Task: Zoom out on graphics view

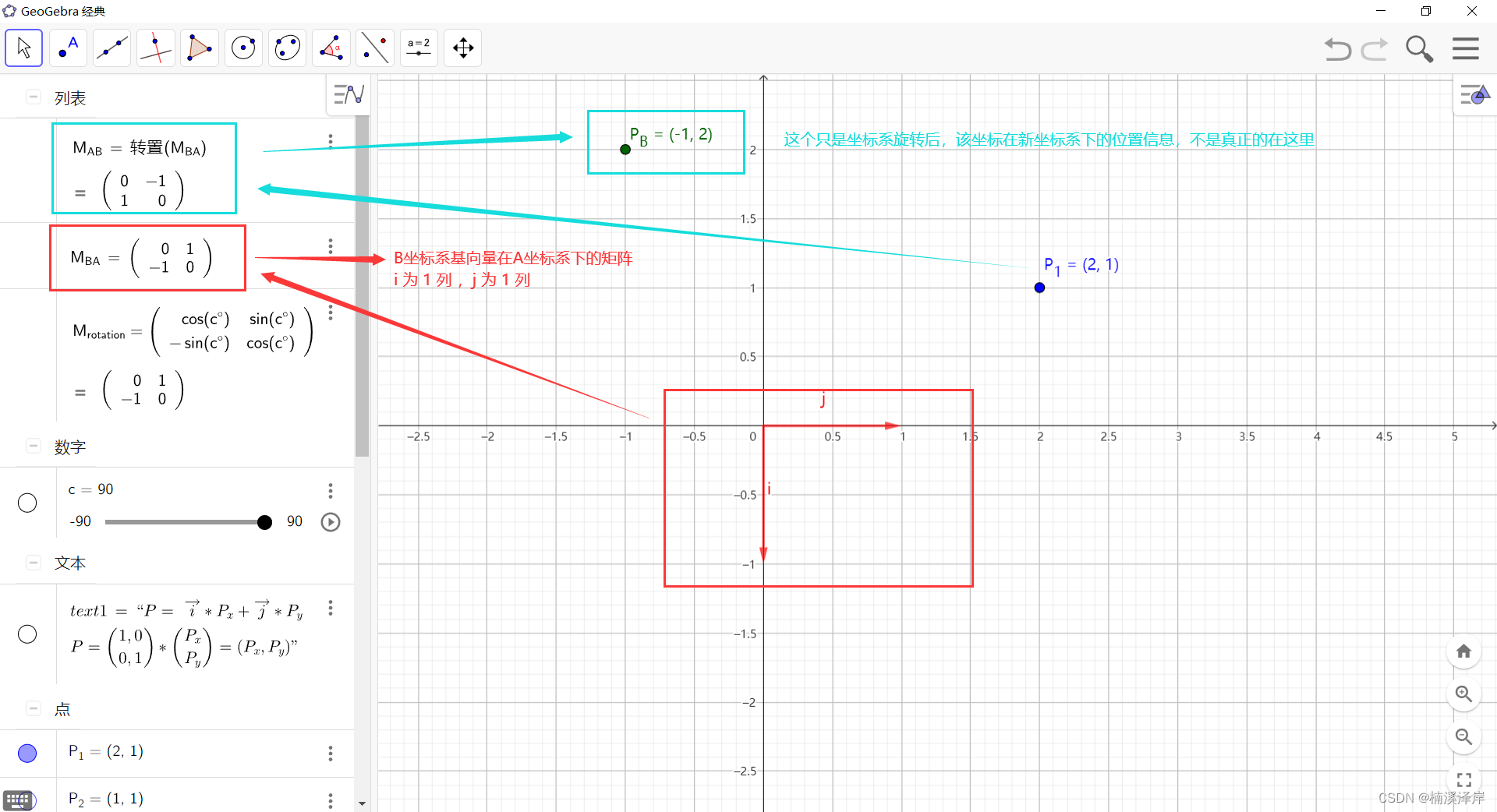Action: click(1463, 736)
